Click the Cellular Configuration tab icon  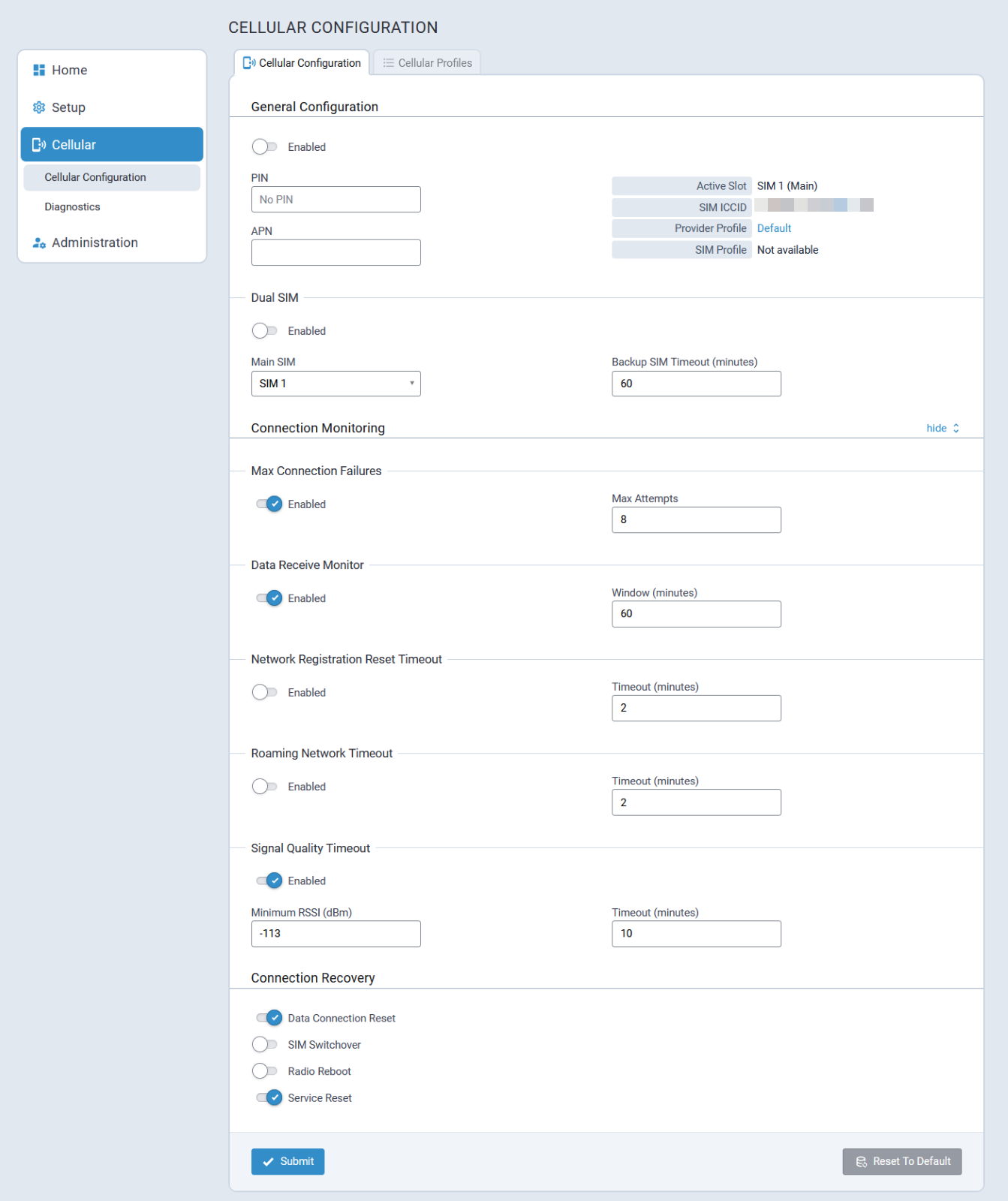[249, 63]
